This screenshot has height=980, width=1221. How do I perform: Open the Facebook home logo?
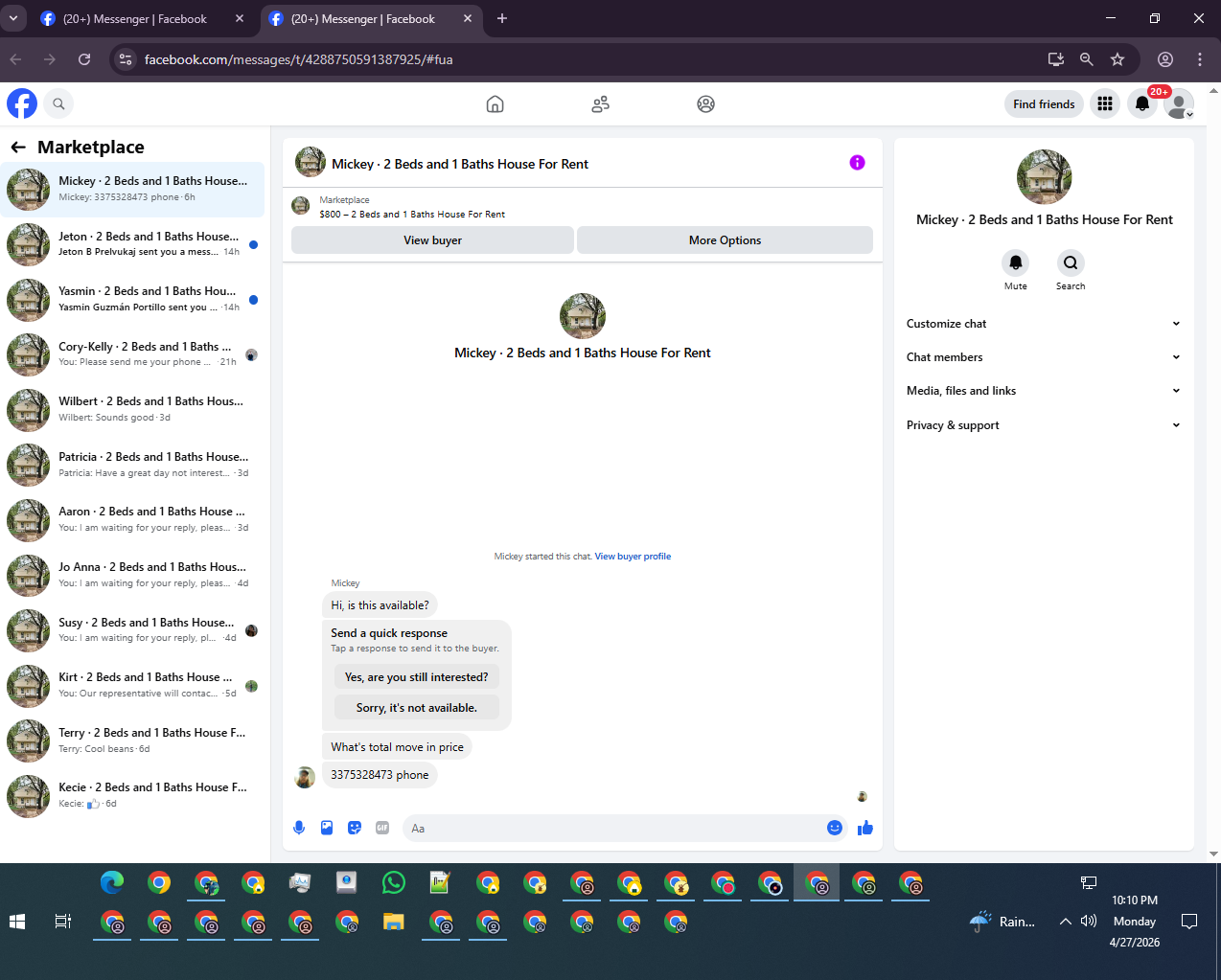point(22,103)
